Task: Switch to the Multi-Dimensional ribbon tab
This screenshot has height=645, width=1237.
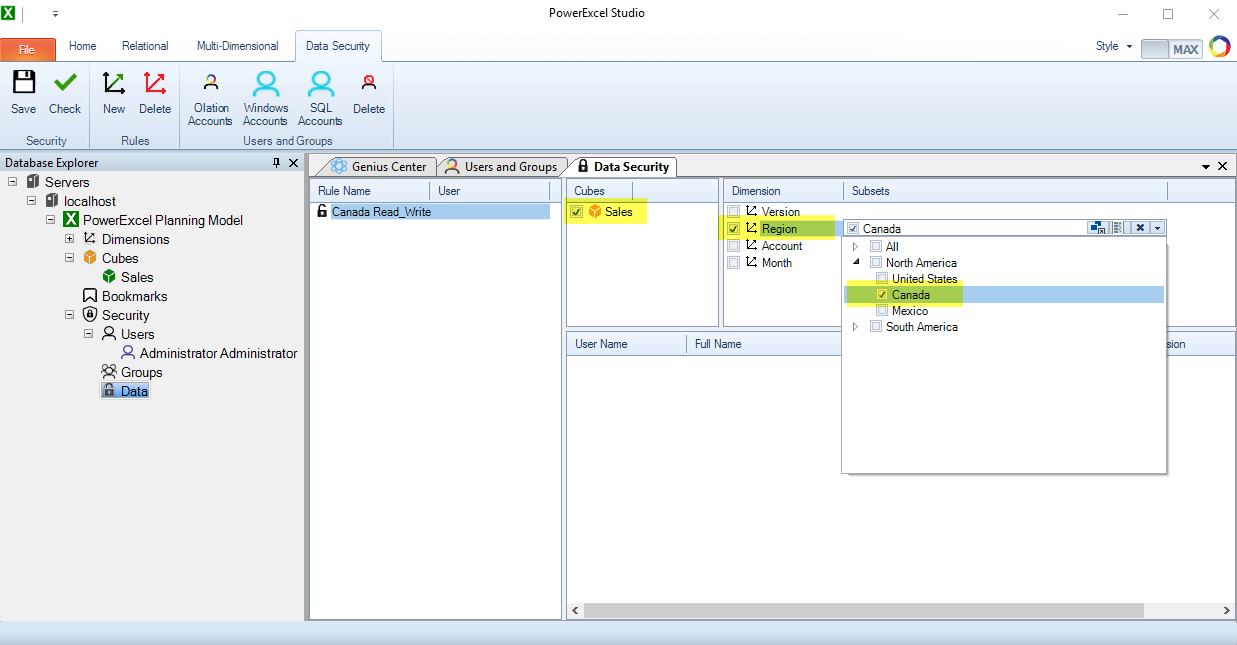Action: 237,46
